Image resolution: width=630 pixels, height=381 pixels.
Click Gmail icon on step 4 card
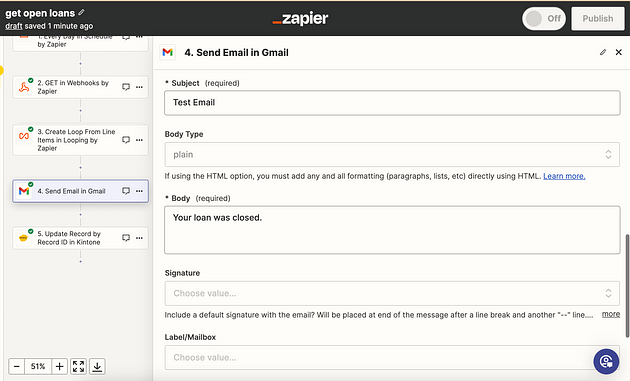coord(24,191)
